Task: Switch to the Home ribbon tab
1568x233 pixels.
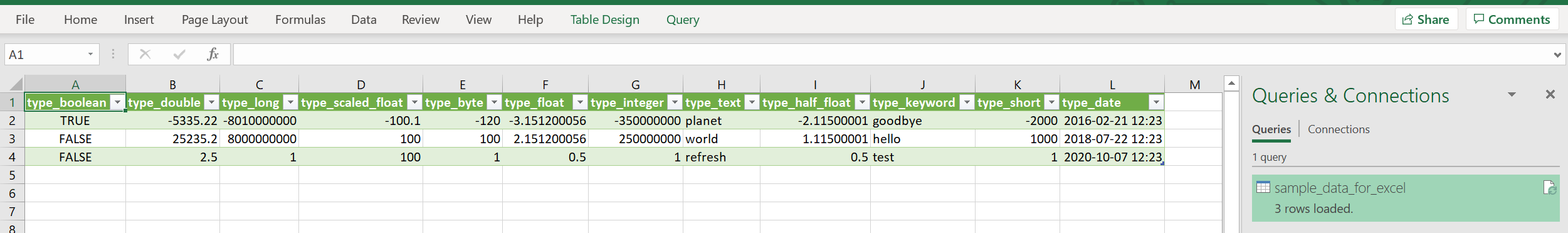Action: (x=80, y=19)
